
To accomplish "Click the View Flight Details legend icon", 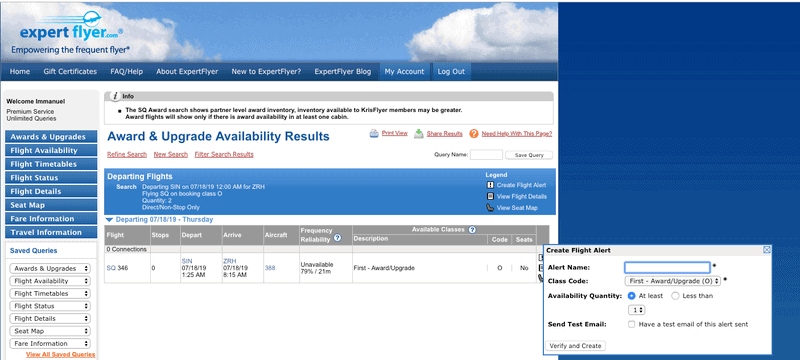I will click(x=490, y=196).
